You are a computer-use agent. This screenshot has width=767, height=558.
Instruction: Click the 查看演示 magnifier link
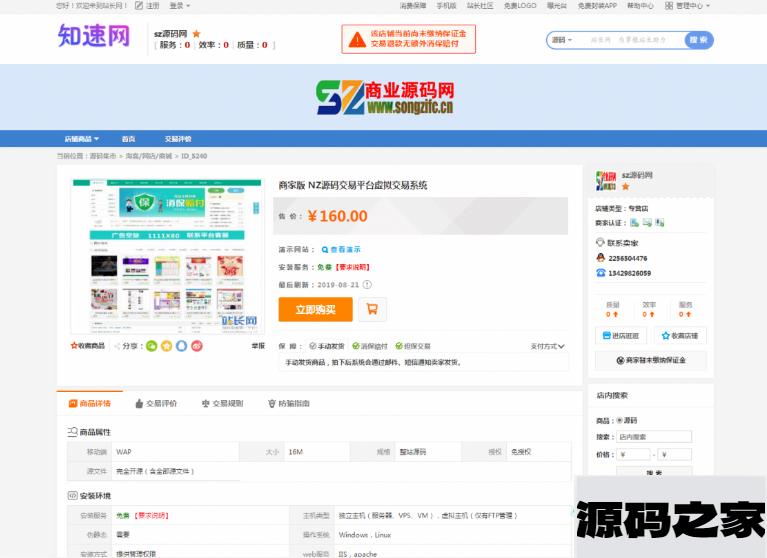click(x=341, y=250)
